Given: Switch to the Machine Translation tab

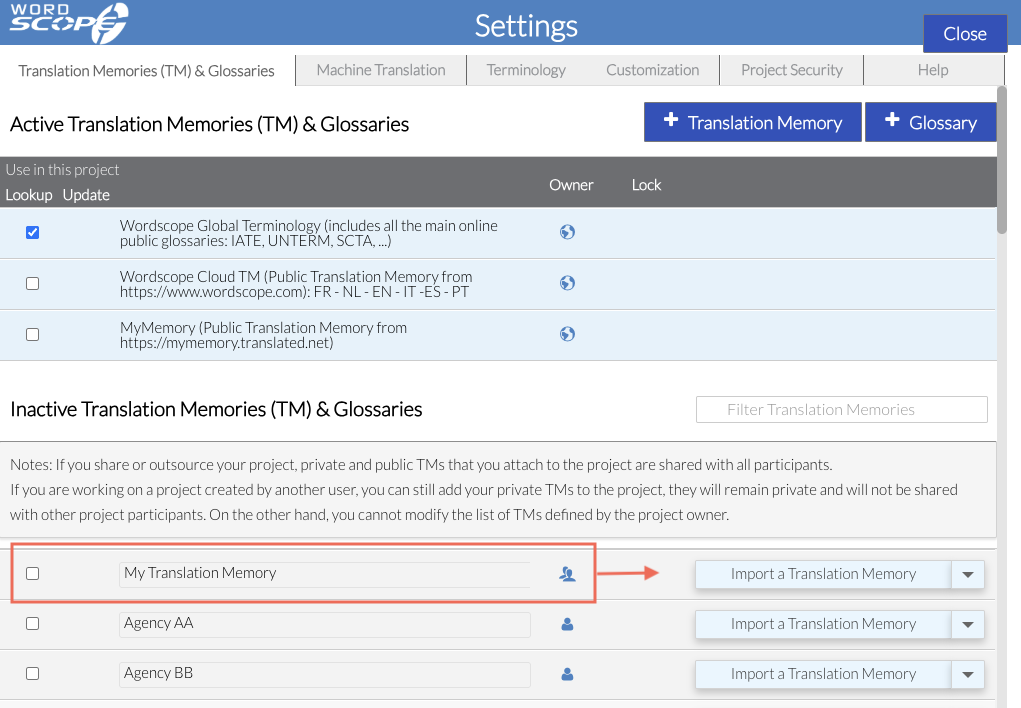Looking at the screenshot, I should (381, 70).
